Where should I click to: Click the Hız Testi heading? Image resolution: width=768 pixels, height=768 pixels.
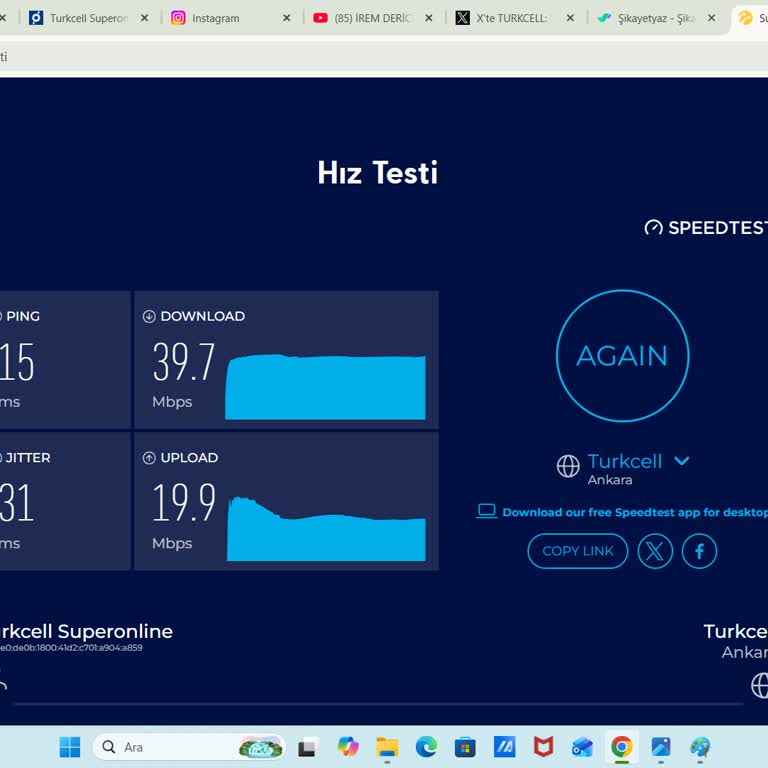tap(377, 173)
